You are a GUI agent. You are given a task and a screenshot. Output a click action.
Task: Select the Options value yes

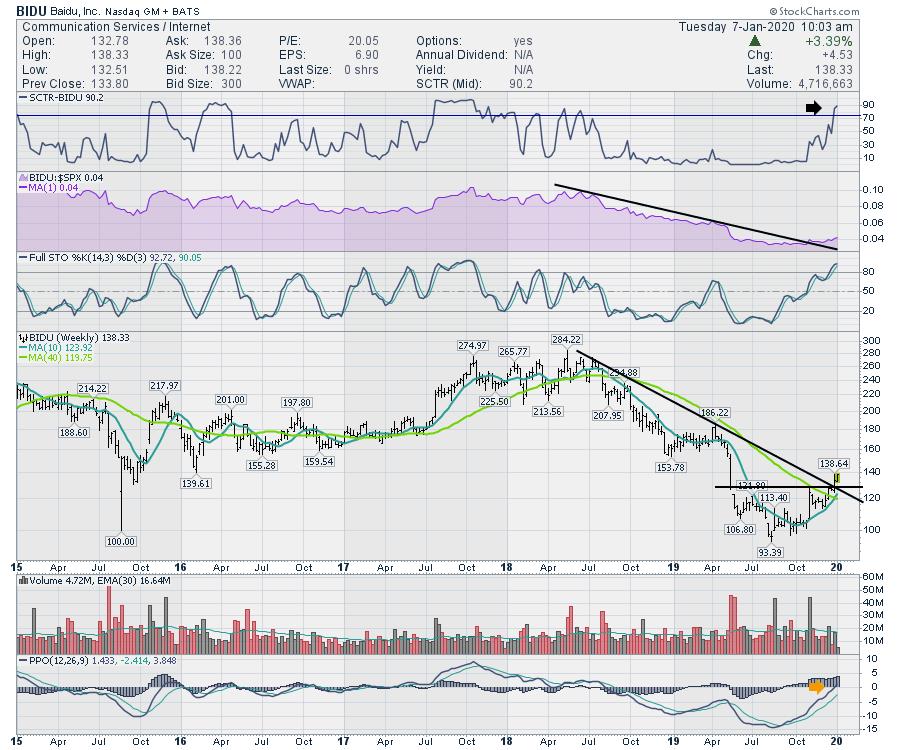[523, 41]
